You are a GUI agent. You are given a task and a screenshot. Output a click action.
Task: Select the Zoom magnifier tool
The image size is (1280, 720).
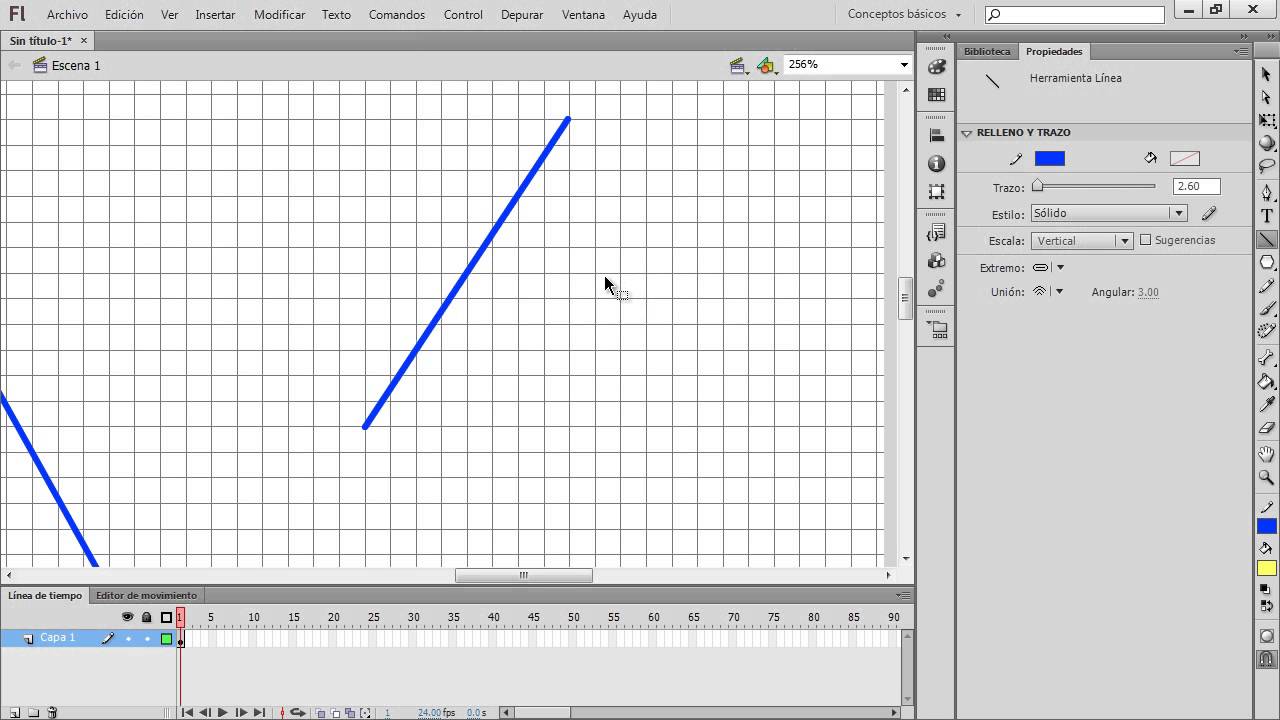click(x=1266, y=478)
